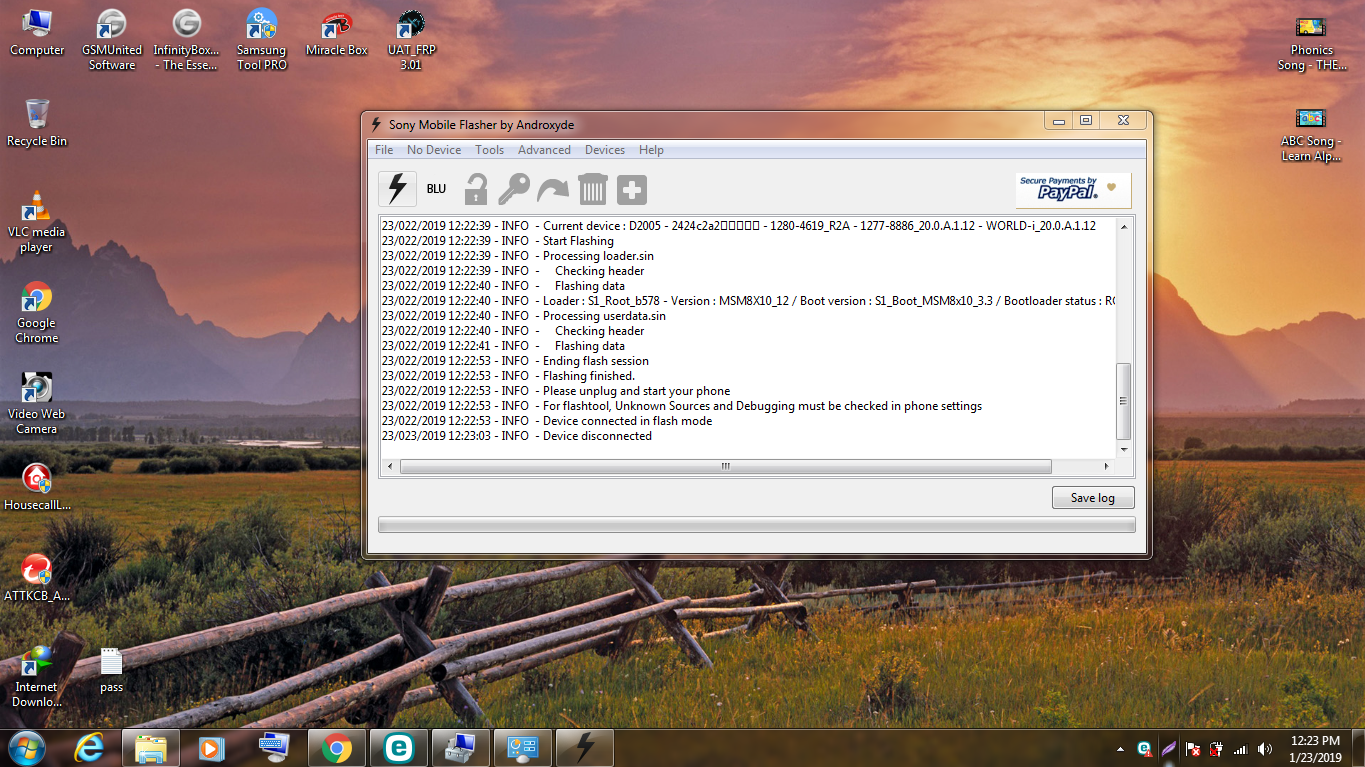Click the curved arrow toolbar icon
Screen dimensions: 1365x767
(553, 189)
